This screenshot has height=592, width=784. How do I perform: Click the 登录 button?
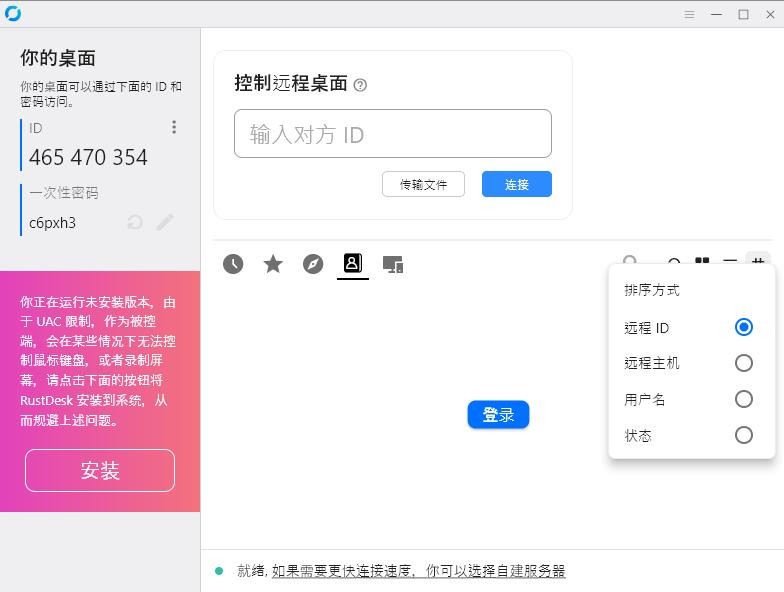click(498, 414)
